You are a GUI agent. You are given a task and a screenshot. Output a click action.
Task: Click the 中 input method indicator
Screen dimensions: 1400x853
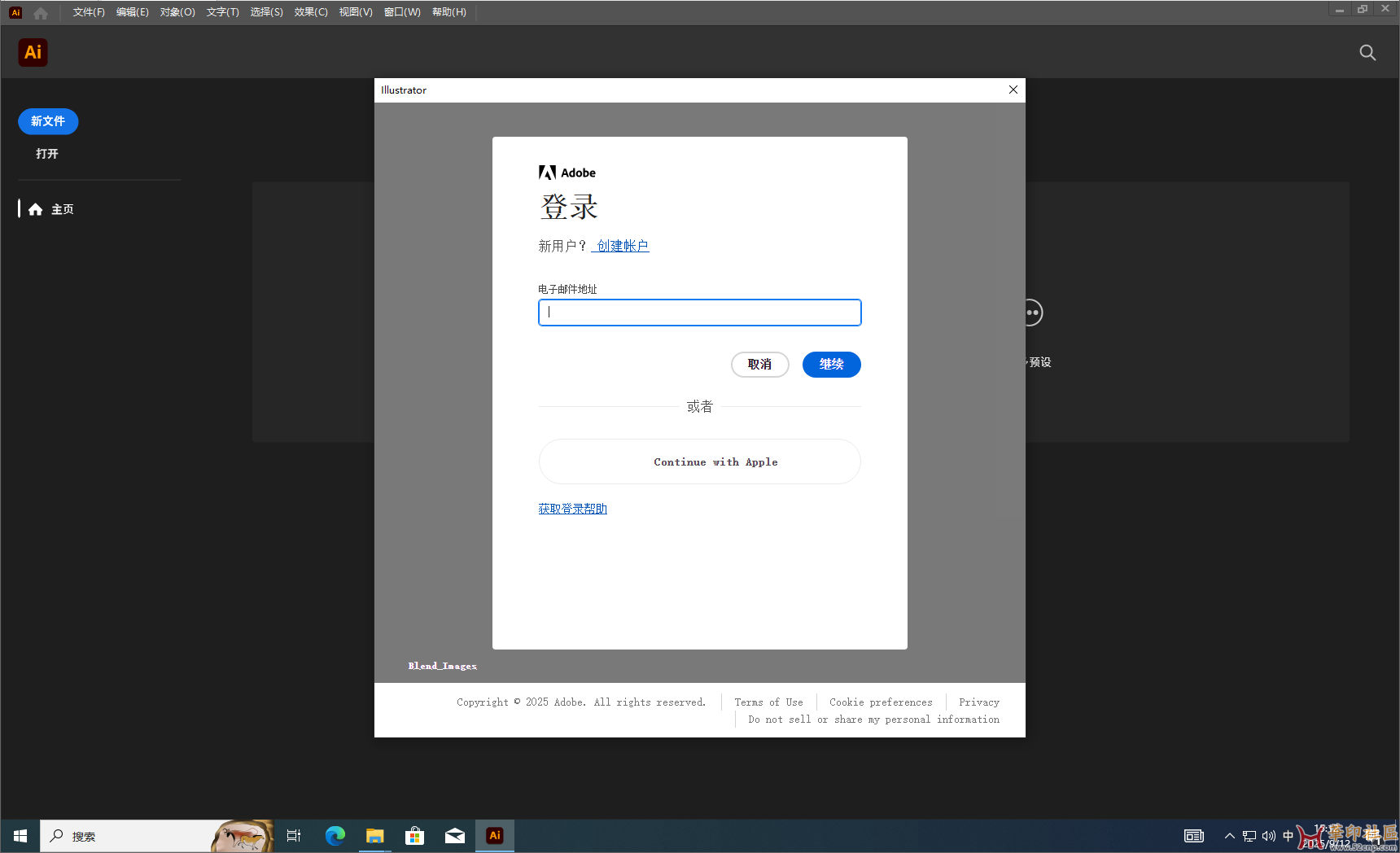coord(1288,836)
